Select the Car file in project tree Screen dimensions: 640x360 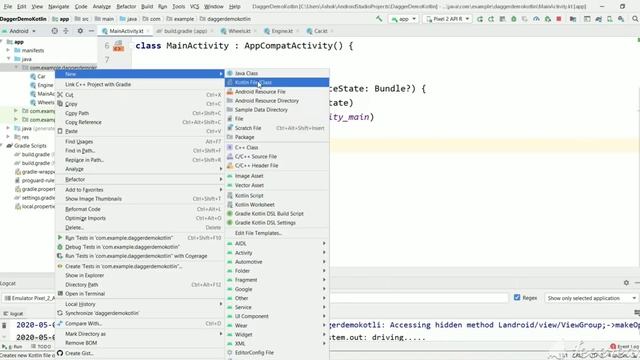(x=38, y=76)
